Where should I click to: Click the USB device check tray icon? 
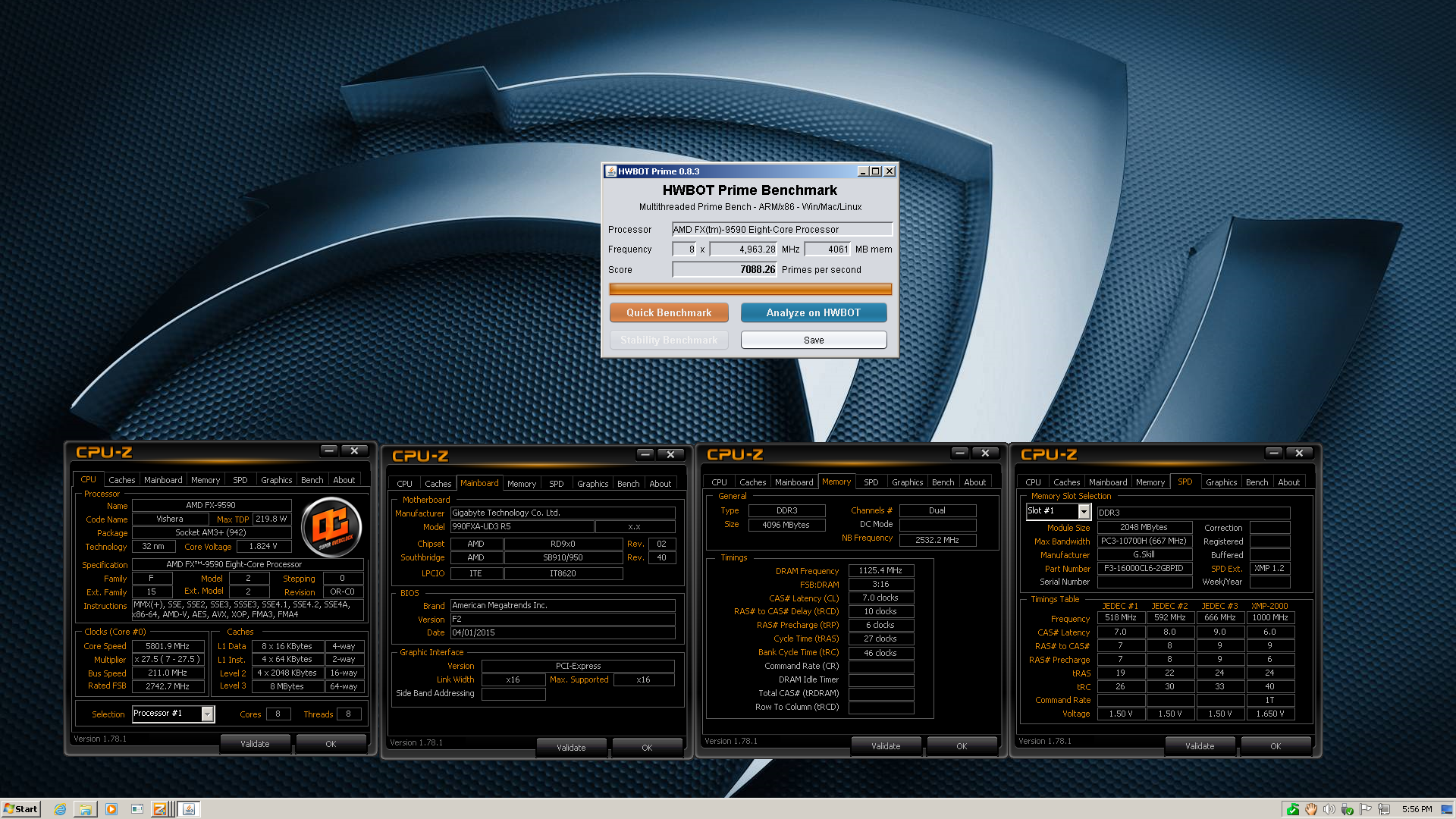coord(1348,809)
